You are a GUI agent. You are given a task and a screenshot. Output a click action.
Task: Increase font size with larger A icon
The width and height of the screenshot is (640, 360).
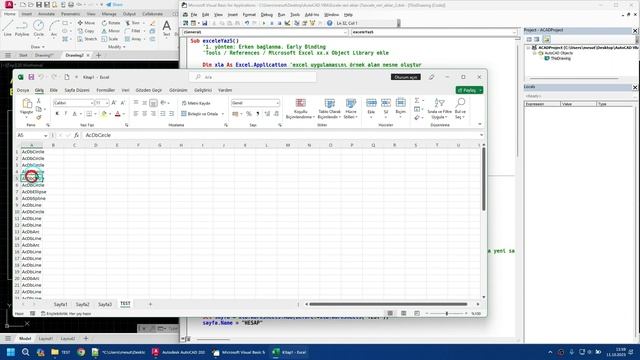point(114,103)
